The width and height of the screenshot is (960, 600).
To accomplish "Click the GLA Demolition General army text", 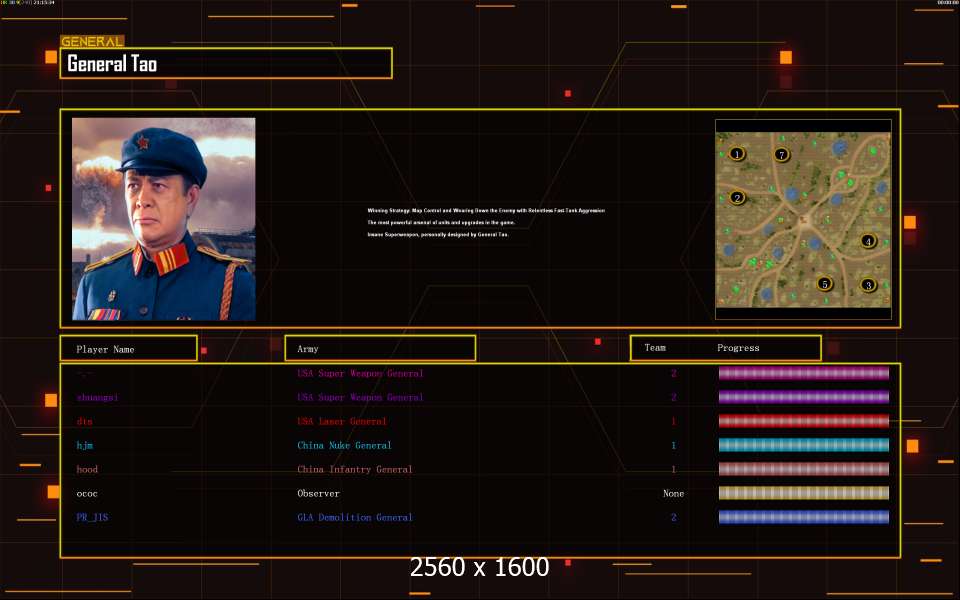I will [354, 517].
